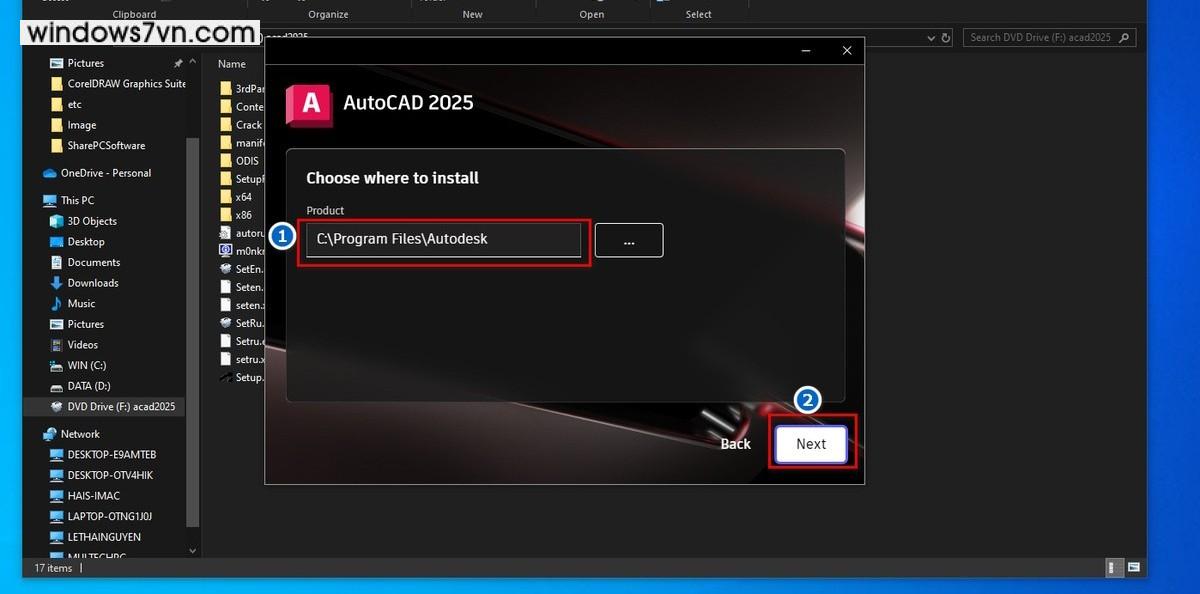Click the red AutoCAD logo icon

[x=309, y=104]
